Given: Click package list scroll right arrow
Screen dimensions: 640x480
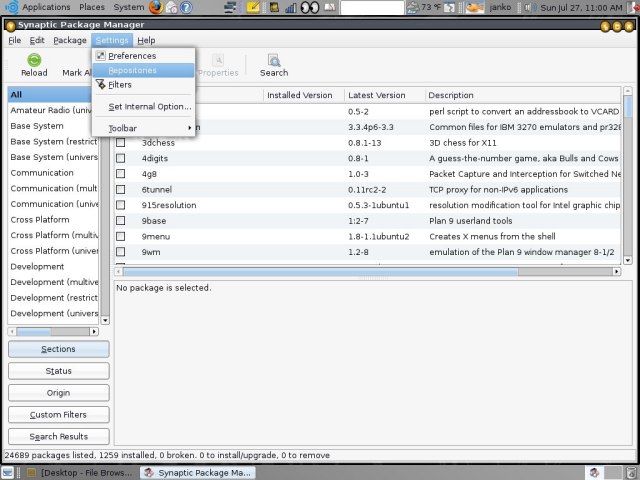Looking at the screenshot, I should click(617, 271).
